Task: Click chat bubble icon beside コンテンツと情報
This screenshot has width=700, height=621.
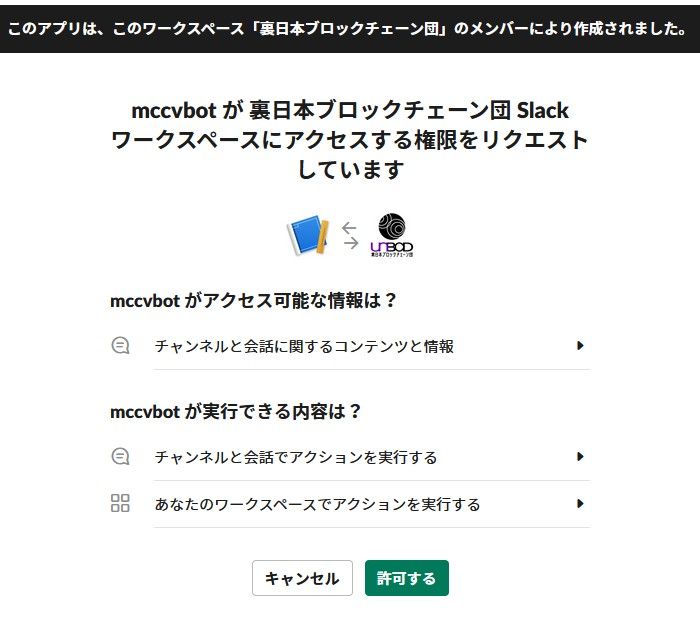Action: coord(120,346)
